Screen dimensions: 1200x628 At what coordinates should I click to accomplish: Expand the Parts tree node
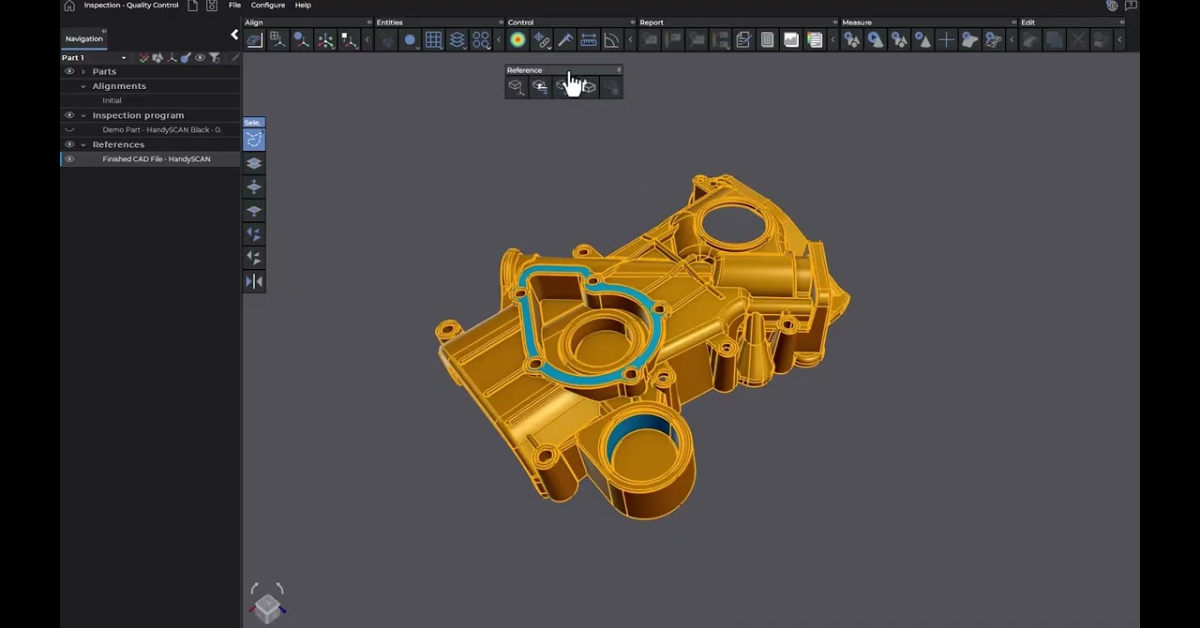pyautogui.click(x=83, y=72)
